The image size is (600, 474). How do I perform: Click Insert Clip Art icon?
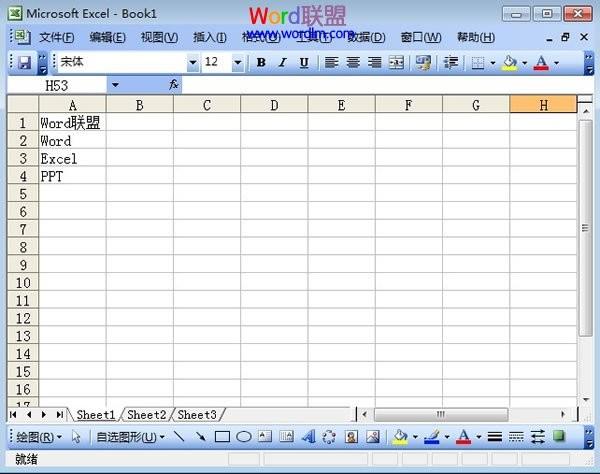[351, 437]
